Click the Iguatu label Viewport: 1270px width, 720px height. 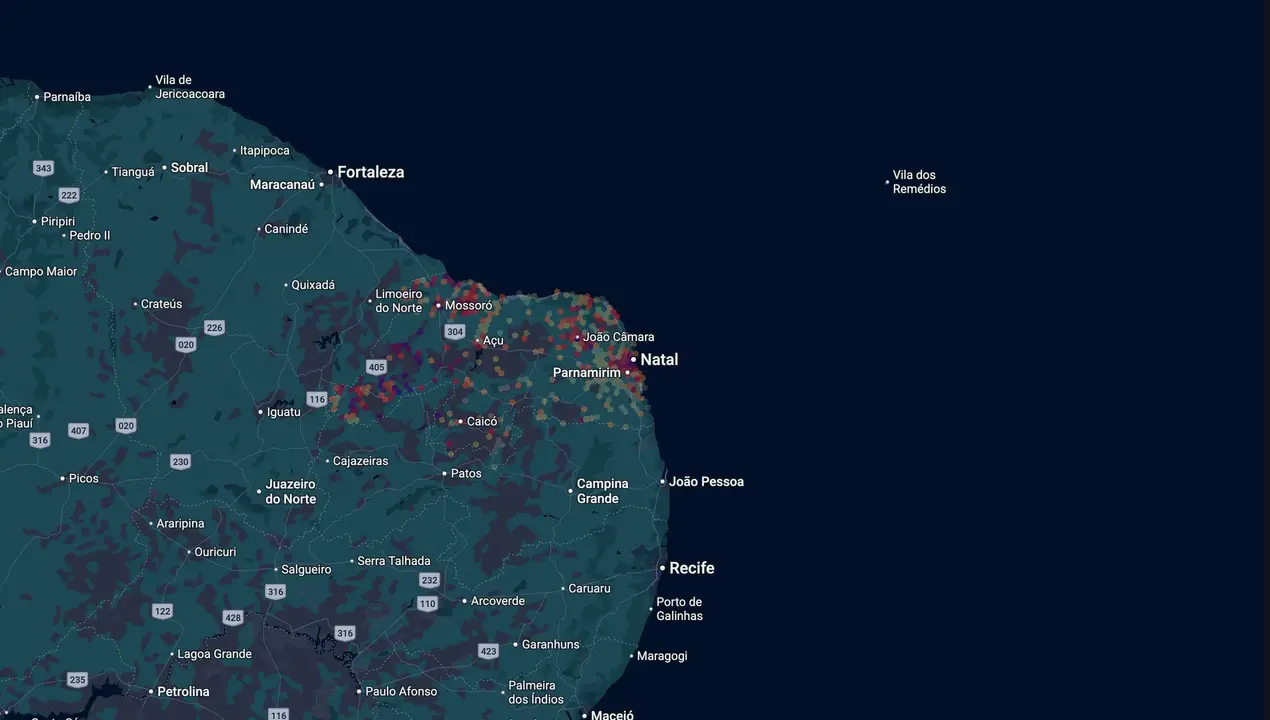pos(284,412)
